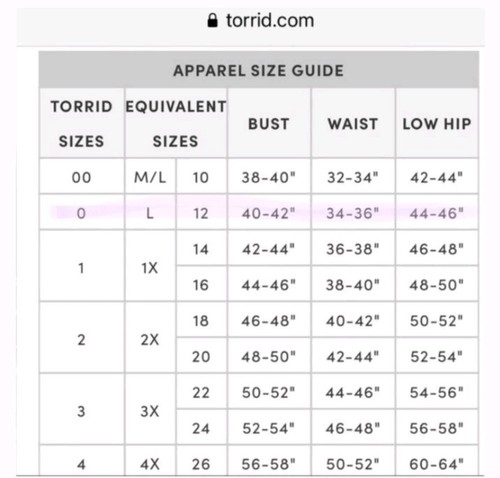Screen dimensions: 500x478
Task: Select the EQUIVALENT SIZES column header
Action: click(176, 123)
